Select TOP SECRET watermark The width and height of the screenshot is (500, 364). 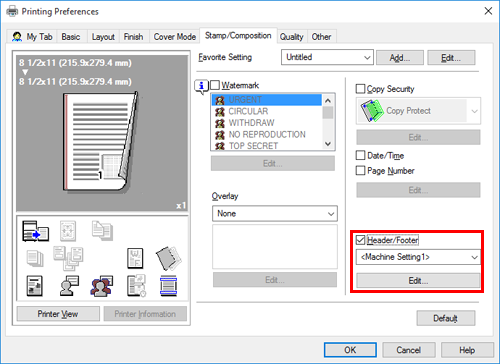(x=267, y=146)
